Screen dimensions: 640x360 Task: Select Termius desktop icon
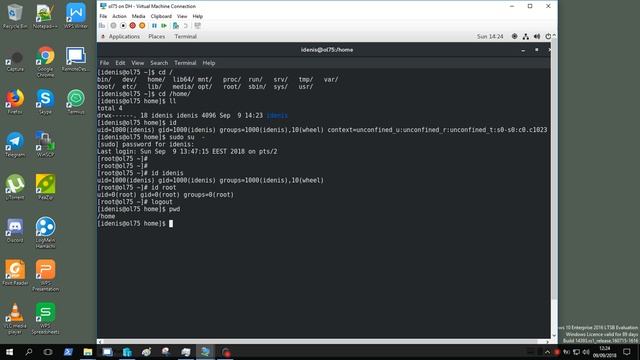point(76,101)
